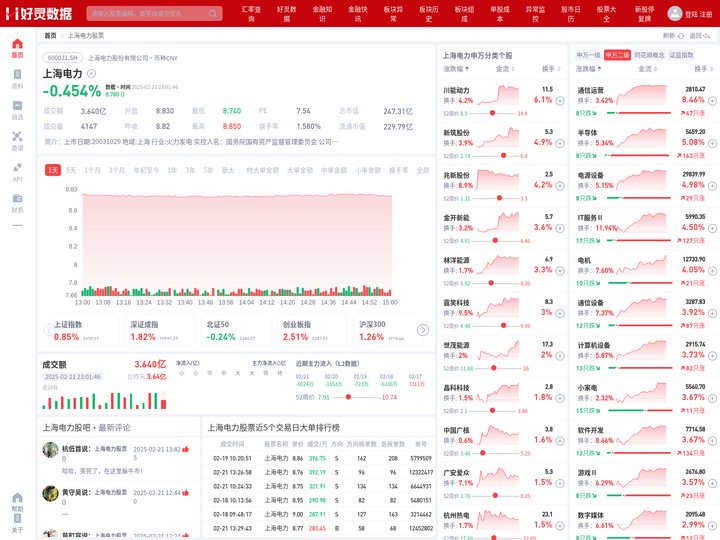Add 上海电力 to watchlist with the plus icon

tap(91, 73)
